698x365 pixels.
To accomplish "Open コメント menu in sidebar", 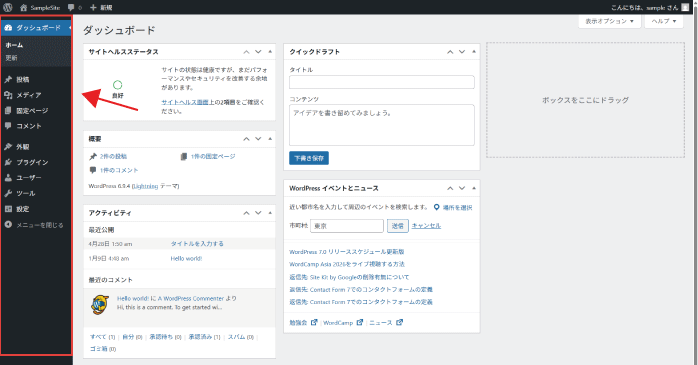I will (x=36, y=126).
